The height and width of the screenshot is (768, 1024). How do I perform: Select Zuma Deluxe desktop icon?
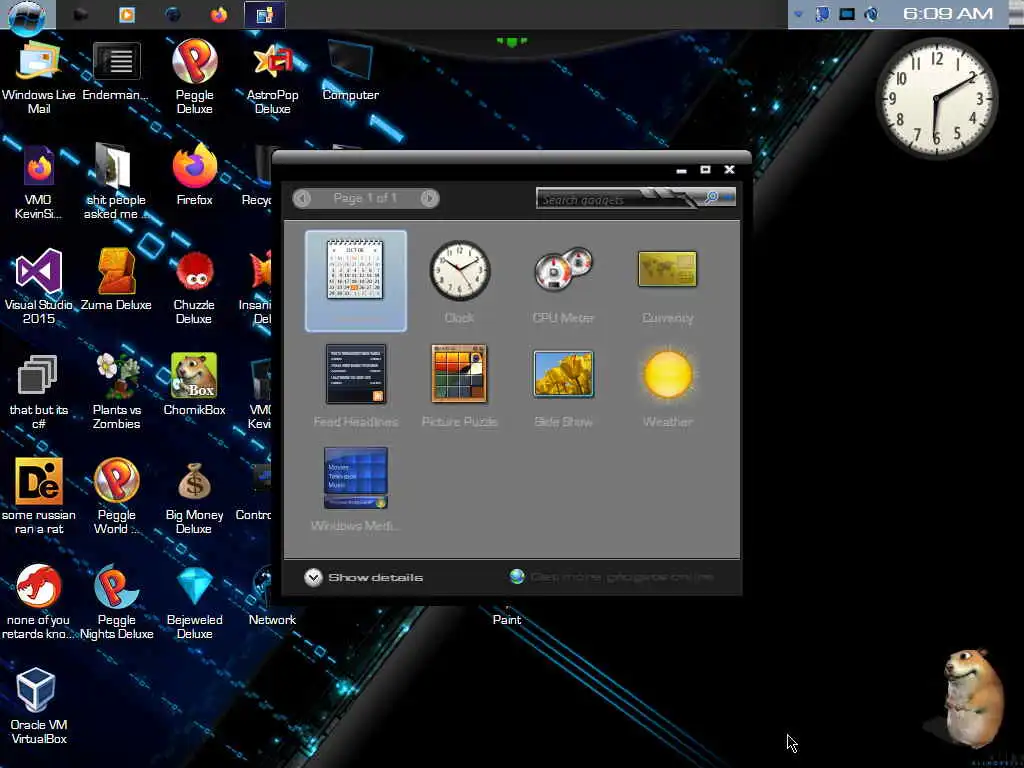(116, 280)
